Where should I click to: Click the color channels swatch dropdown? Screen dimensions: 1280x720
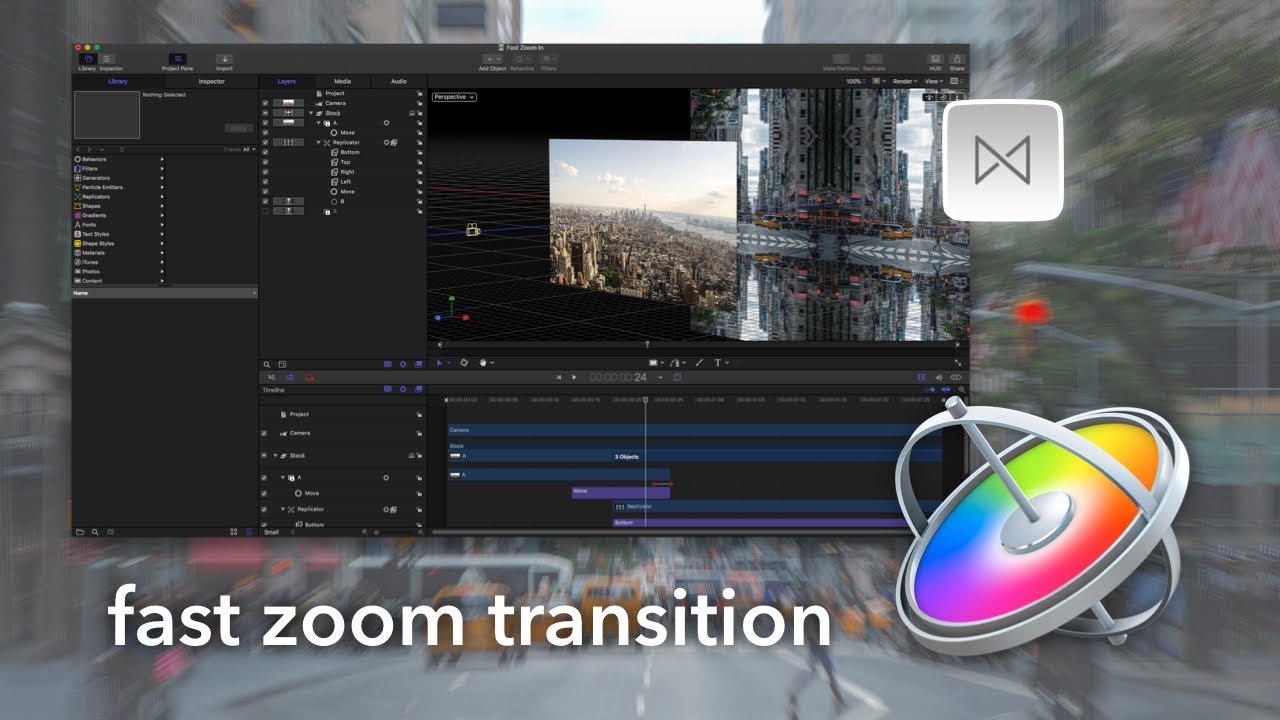click(x=880, y=81)
